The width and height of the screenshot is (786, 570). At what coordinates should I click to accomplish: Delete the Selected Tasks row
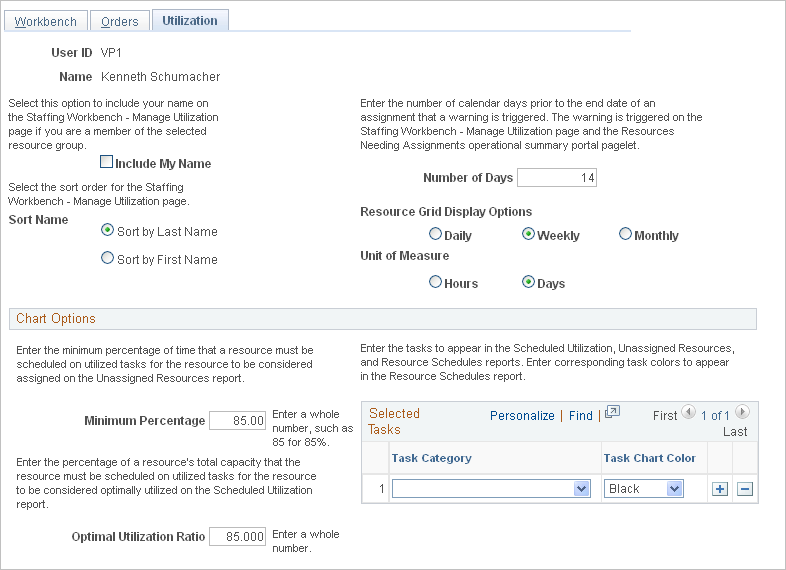[745, 489]
